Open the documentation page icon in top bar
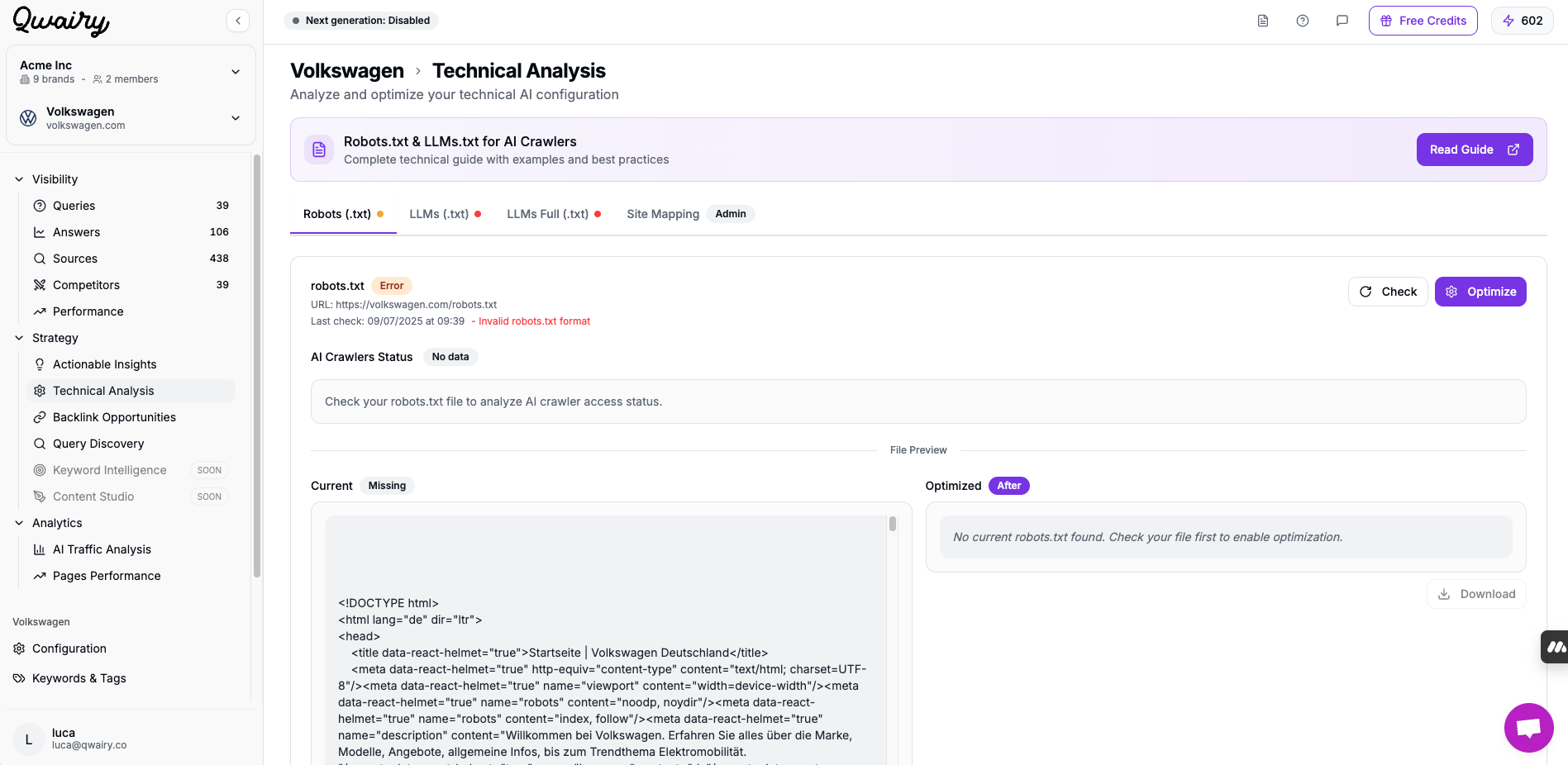 pyautogui.click(x=1263, y=21)
